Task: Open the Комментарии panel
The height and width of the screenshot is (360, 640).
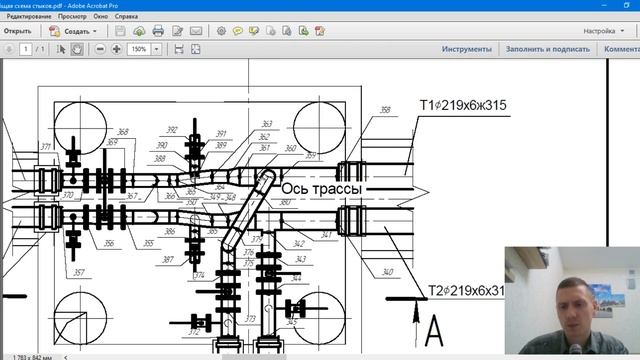Action: [x=622, y=49]
